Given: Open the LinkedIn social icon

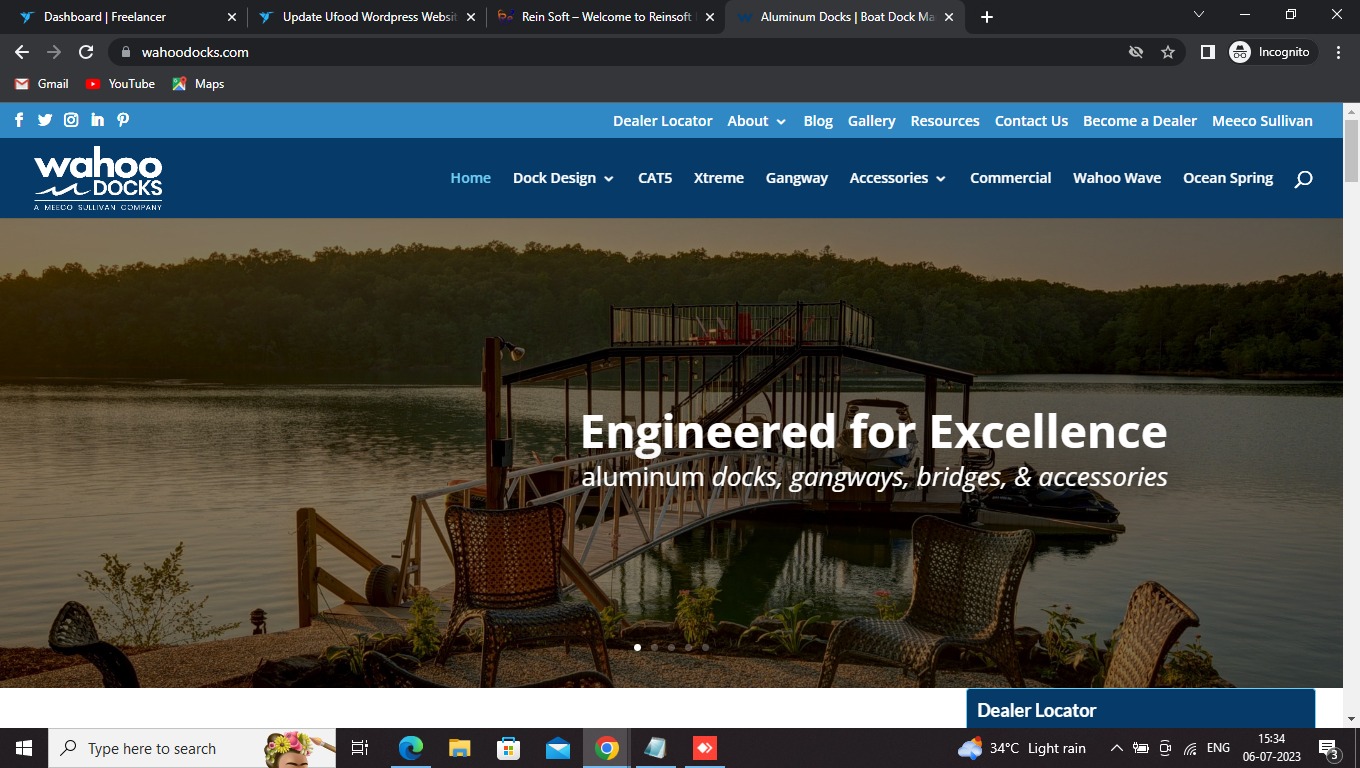Looking at the screenshot, I should (97, 120).
